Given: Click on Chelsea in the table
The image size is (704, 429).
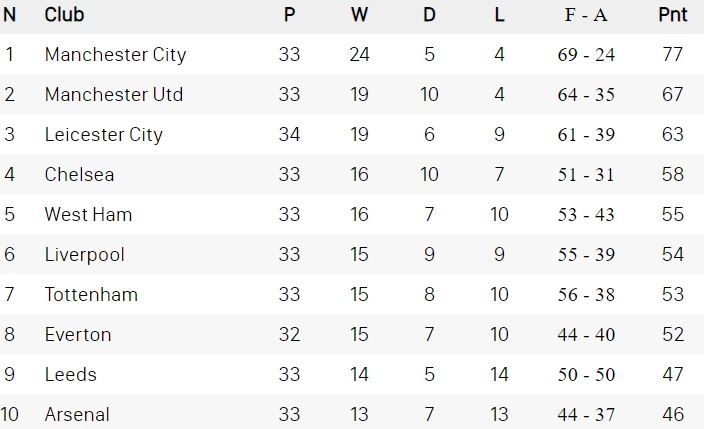Looking at the screenshot, I should point(79,175).
